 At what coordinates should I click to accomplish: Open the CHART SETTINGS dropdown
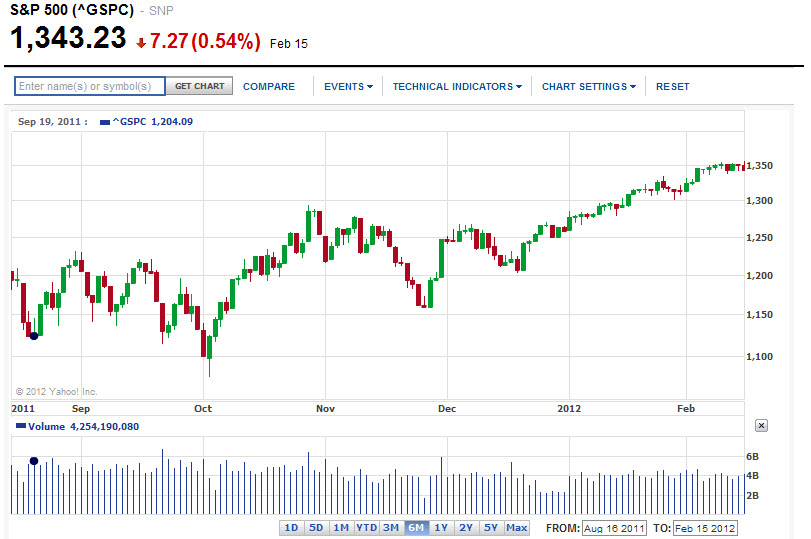pos(589,86)
